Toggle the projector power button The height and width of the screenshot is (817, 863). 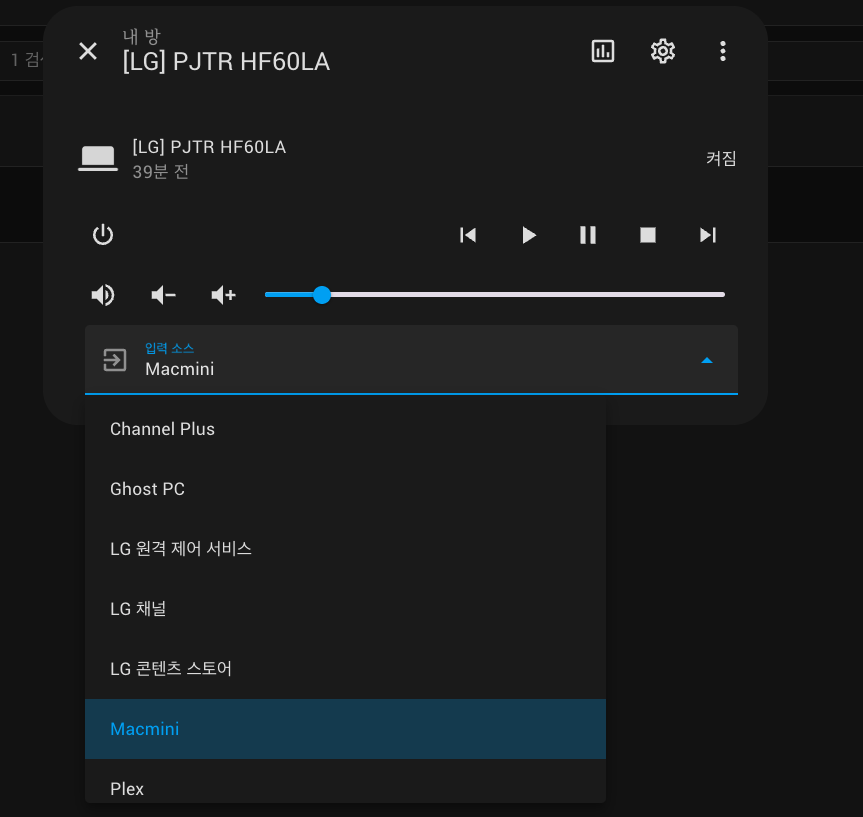click(103, 235)
